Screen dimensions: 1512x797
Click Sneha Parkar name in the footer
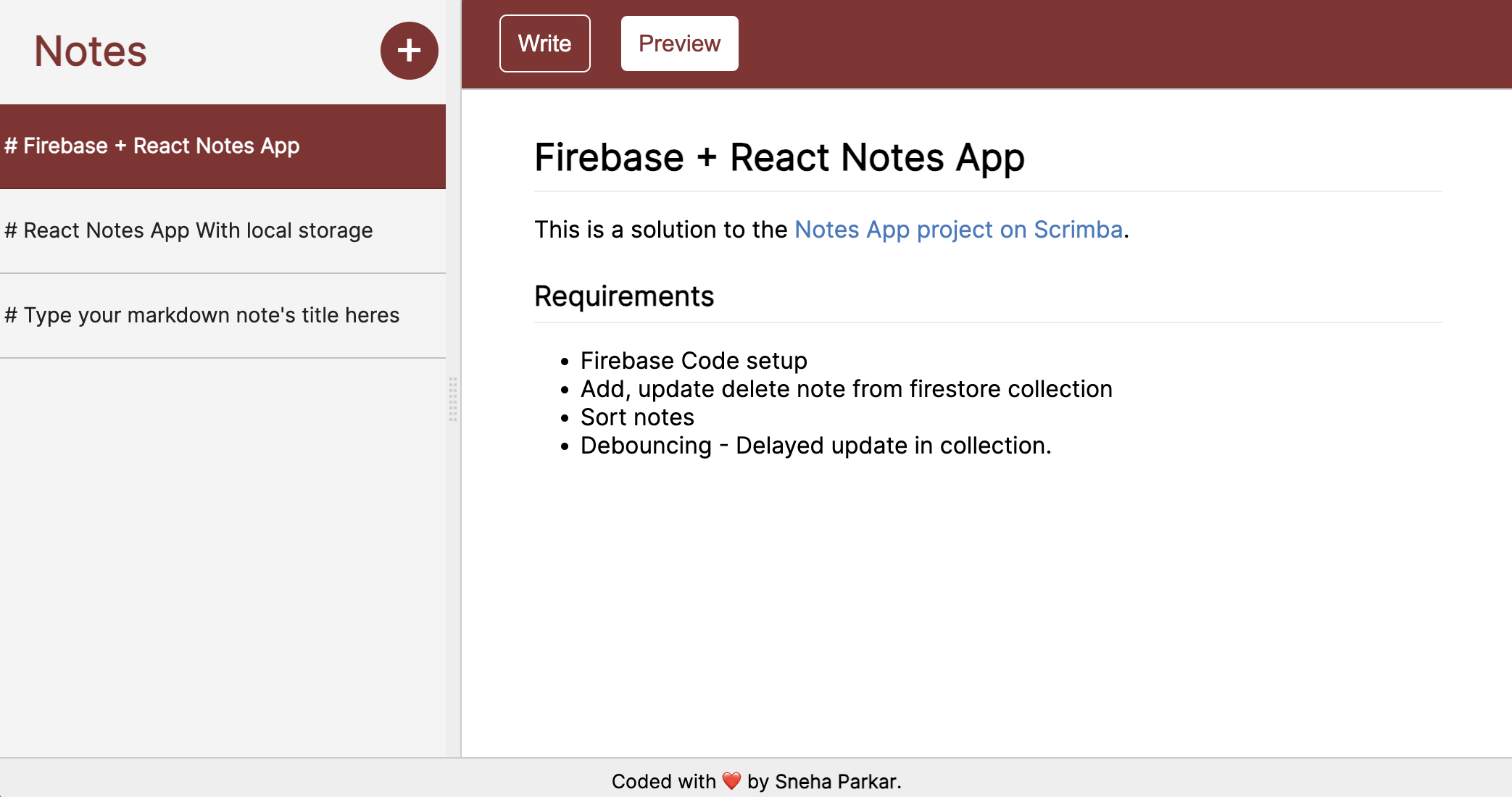[836, 782]
